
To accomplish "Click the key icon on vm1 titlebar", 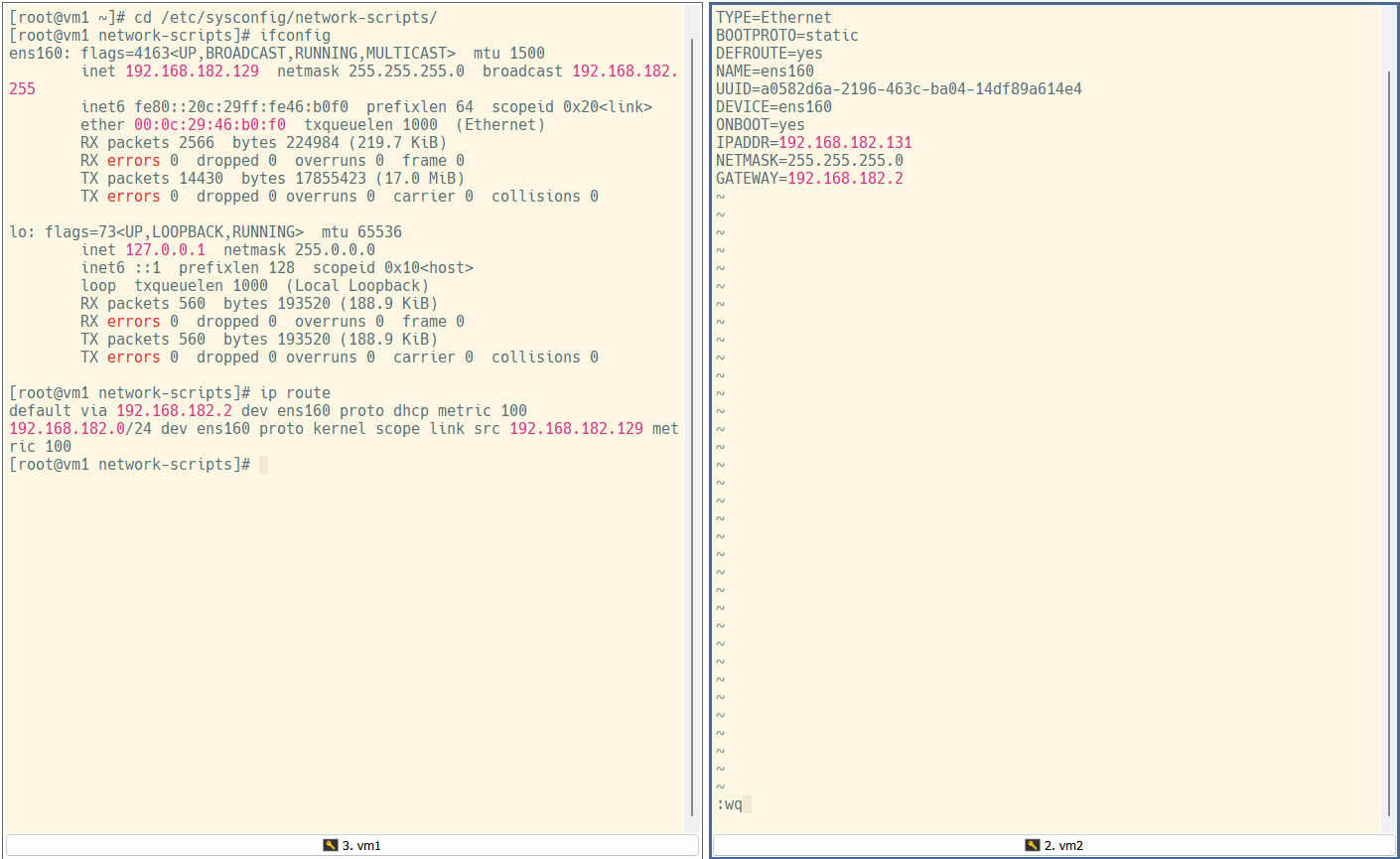I will click(331, 845).
